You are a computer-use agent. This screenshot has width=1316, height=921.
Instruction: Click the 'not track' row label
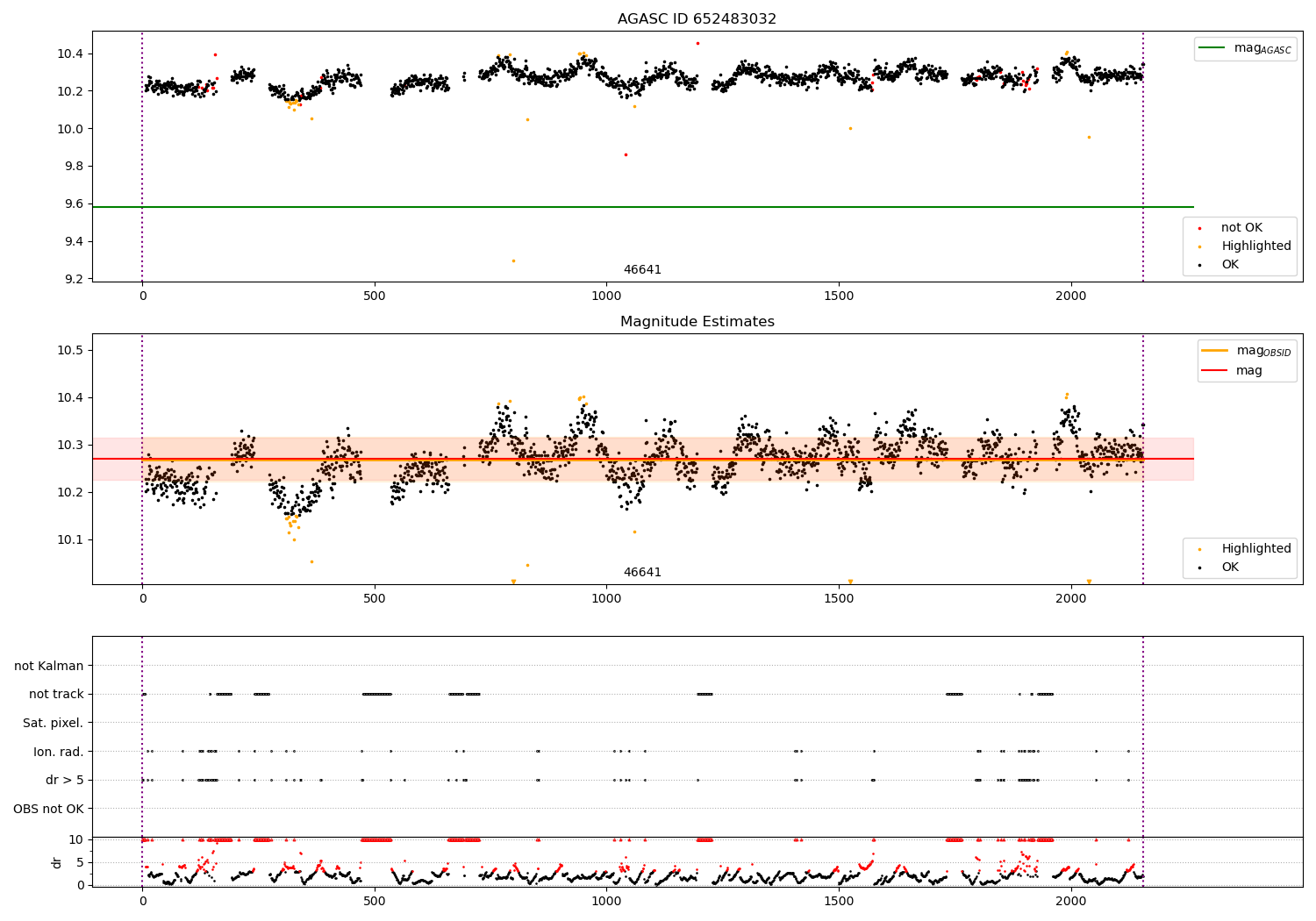coord(56,695)
